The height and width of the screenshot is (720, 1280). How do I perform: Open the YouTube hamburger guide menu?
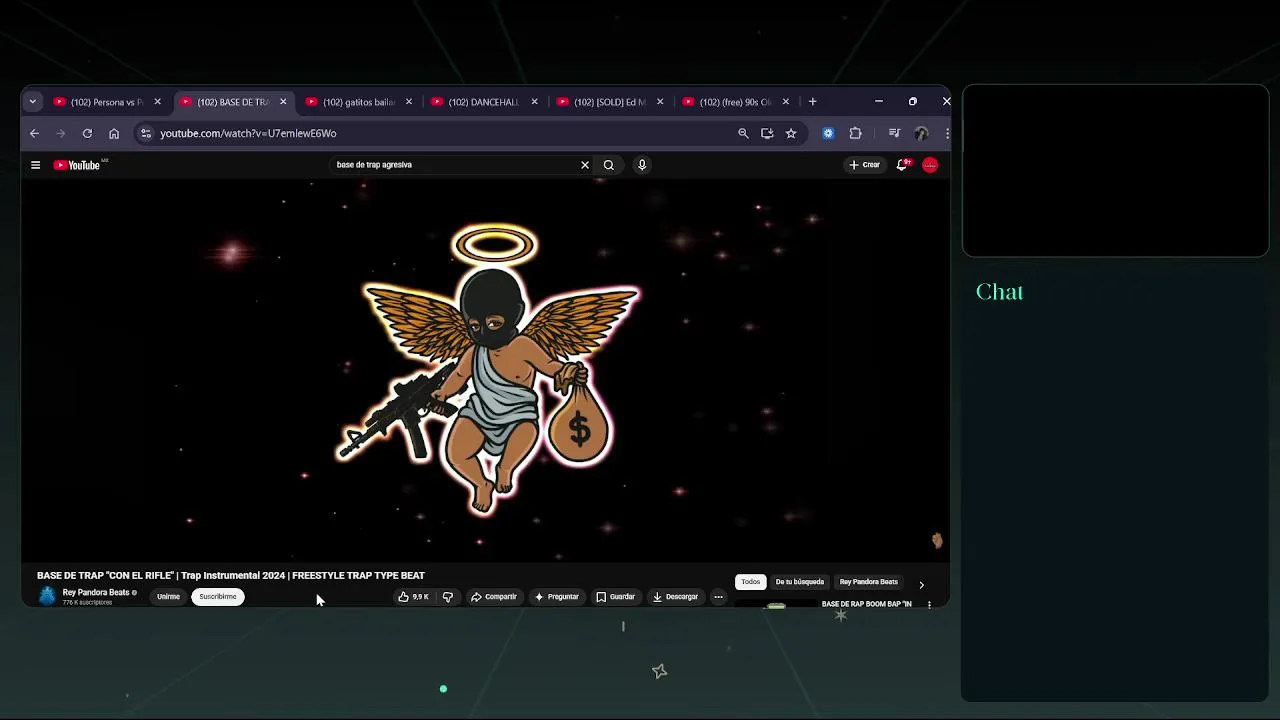tap(35, 165)
